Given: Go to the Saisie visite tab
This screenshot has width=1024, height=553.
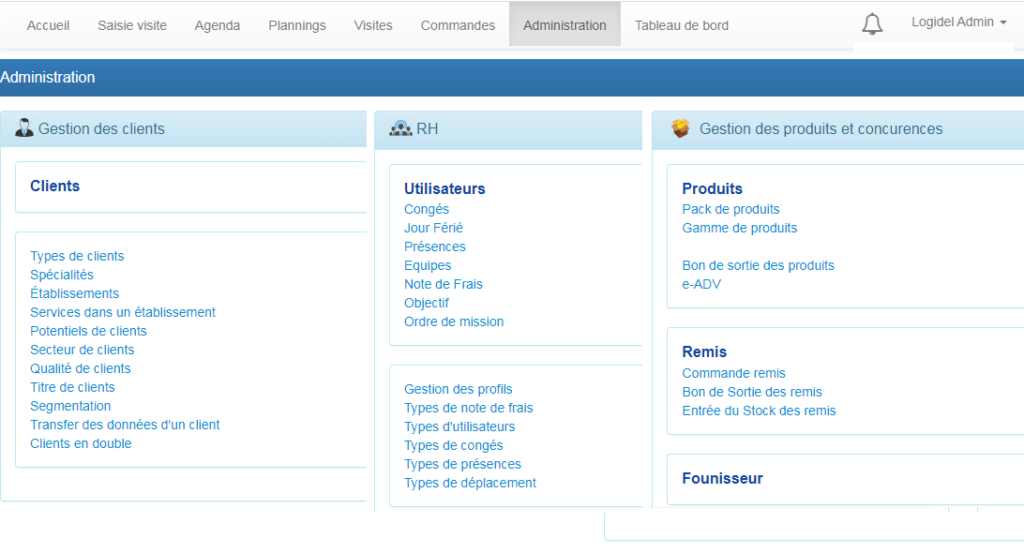Looking at the screenshot, I should 132,25.
